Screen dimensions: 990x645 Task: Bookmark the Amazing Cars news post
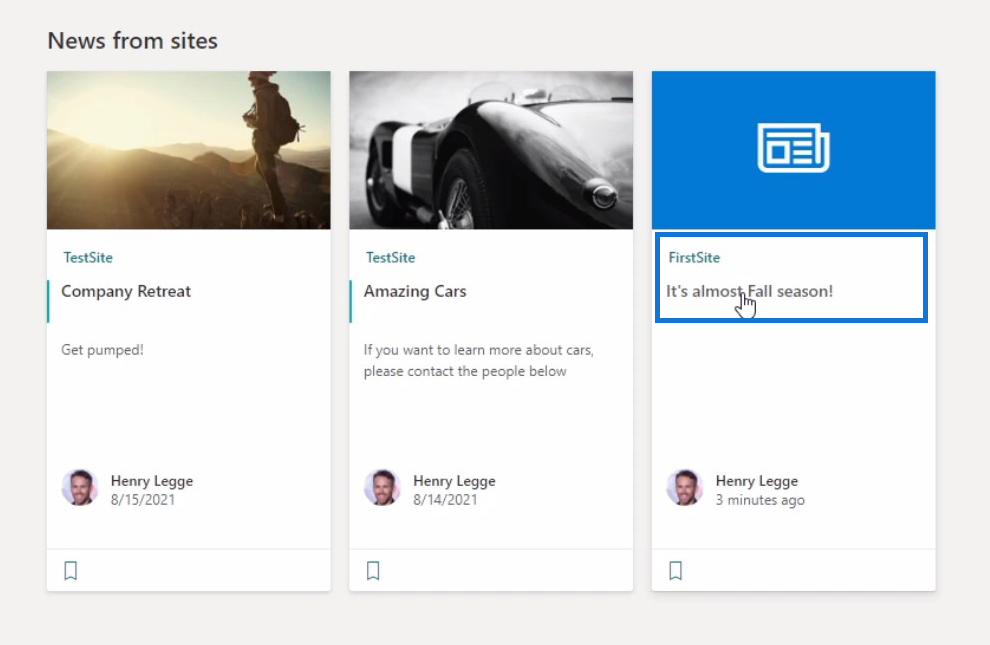point(373,571)
